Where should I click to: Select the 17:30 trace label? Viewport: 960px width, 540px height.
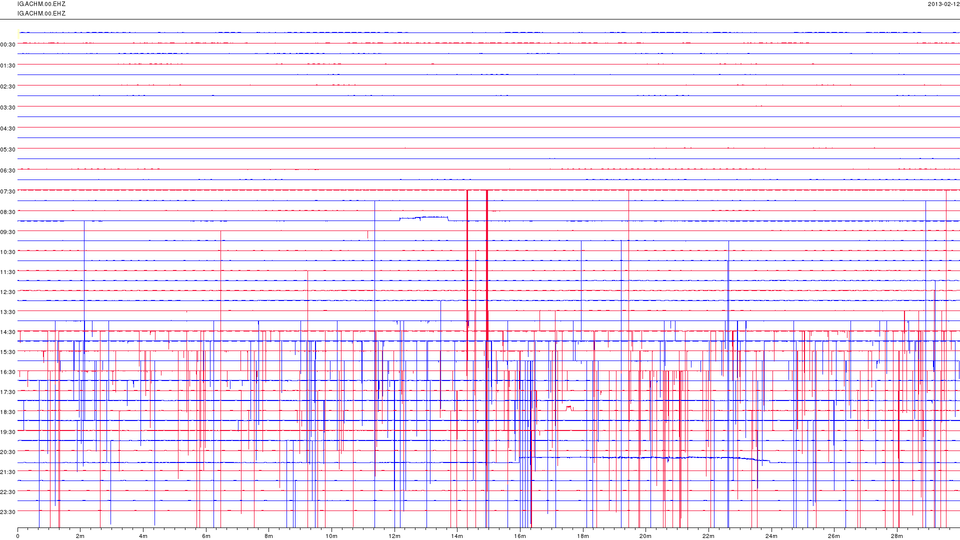[x=8, y=392]
